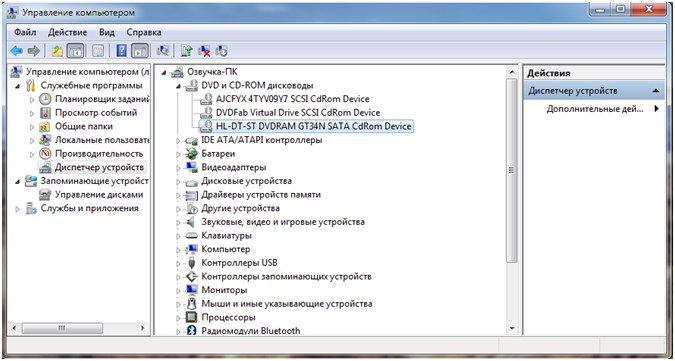Click the left pane horizontal scrollbar thumb
Screen dimensions: 675x361
(62, 328)
